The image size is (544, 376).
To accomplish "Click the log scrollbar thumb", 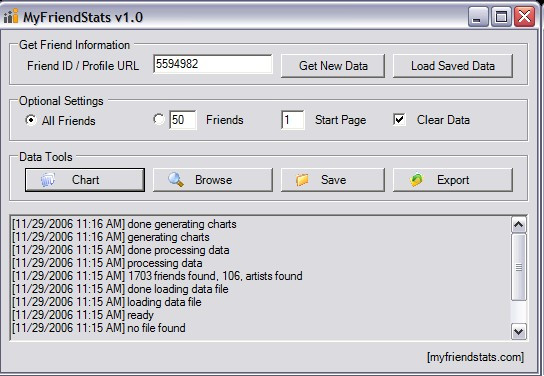I will [x=519, y=267].
